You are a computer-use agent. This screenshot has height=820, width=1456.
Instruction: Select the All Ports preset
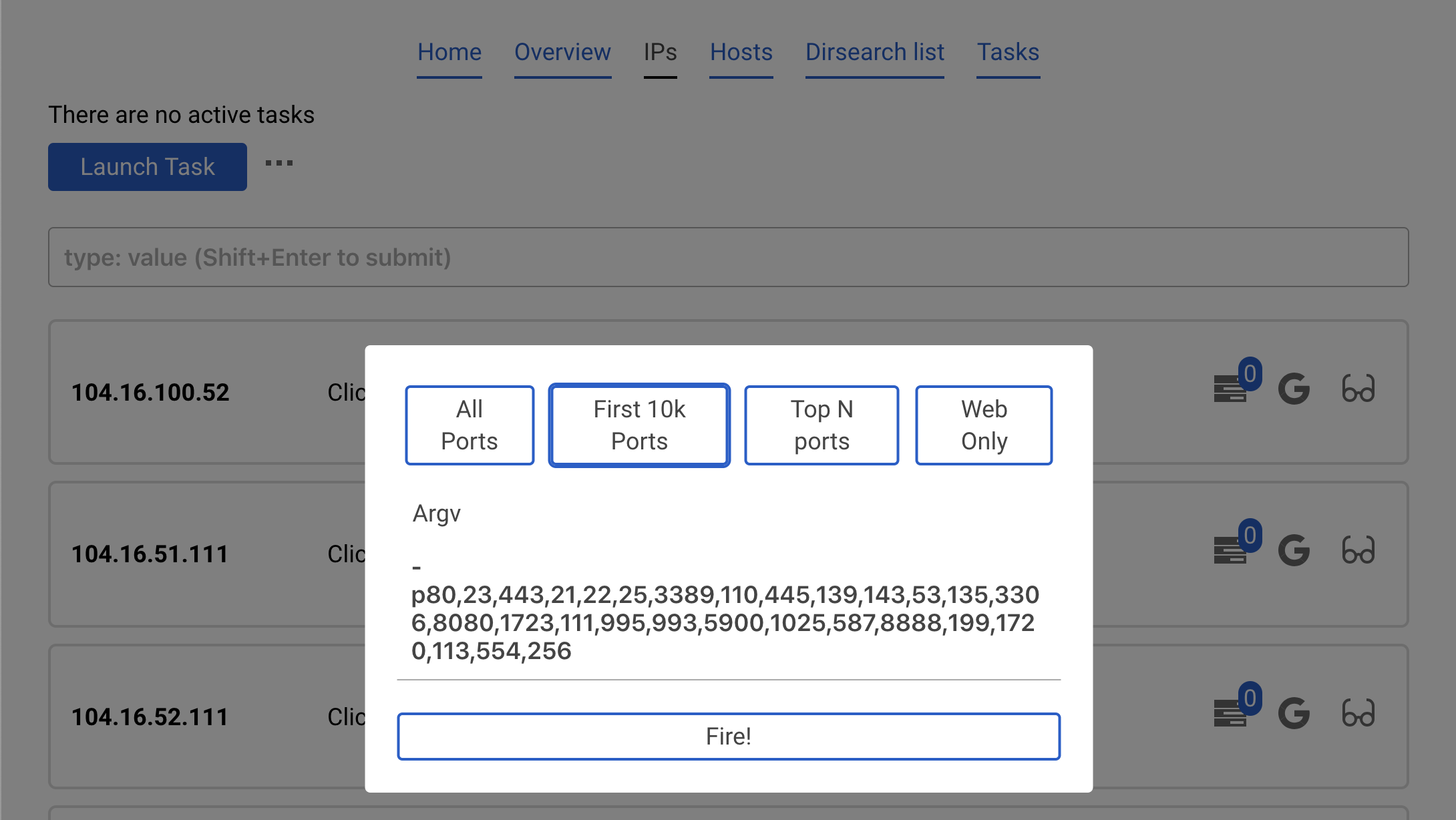click(x=470, y=425)
